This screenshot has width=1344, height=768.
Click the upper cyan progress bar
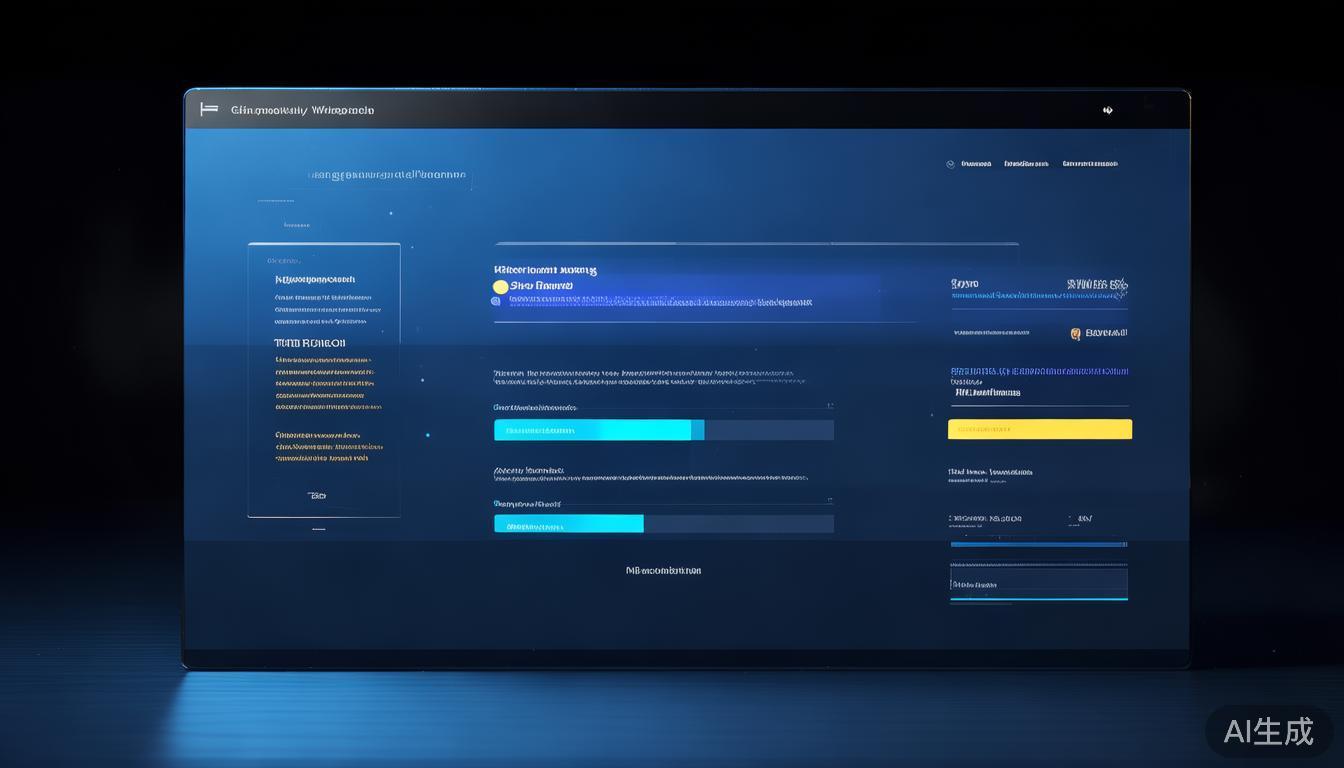(598, 430)
